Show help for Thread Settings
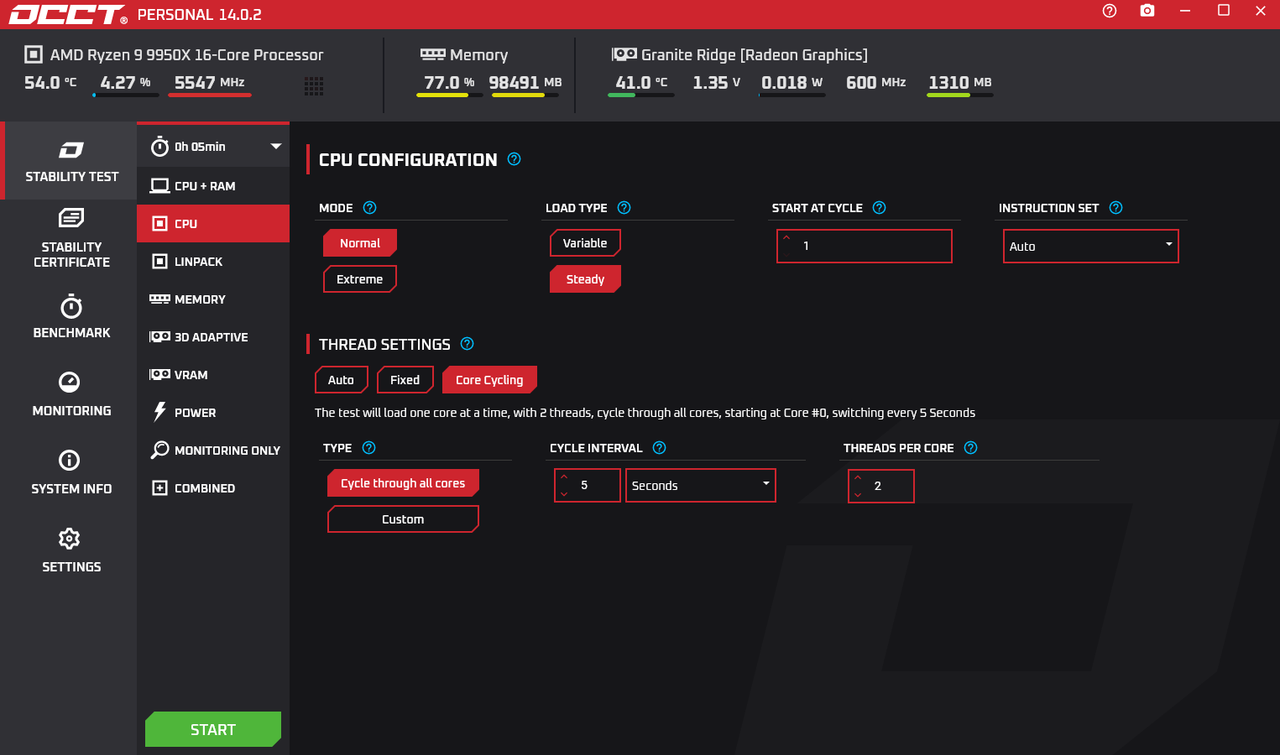Image resolution: width=1280 pixels, height=755 pixels. tap(467, 344)
